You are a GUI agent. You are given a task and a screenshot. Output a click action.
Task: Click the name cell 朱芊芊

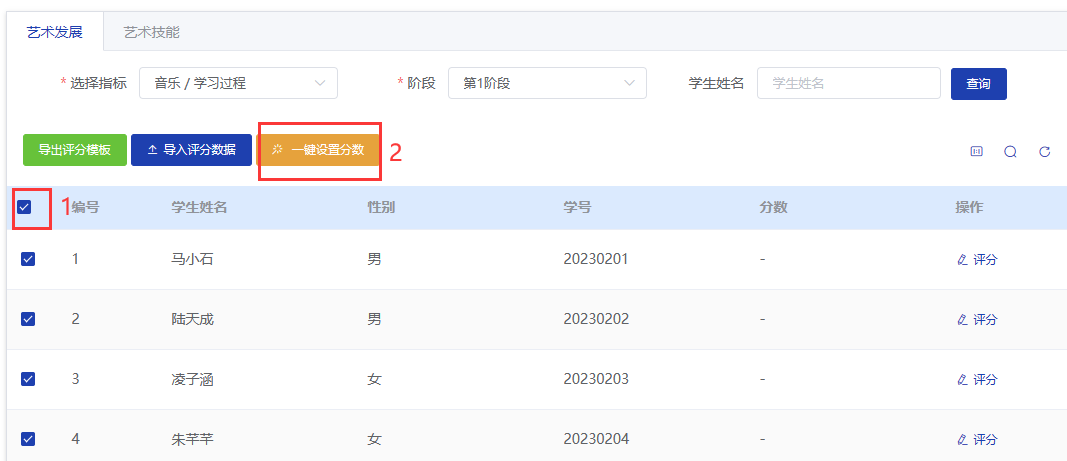click(x=193, y=439)
